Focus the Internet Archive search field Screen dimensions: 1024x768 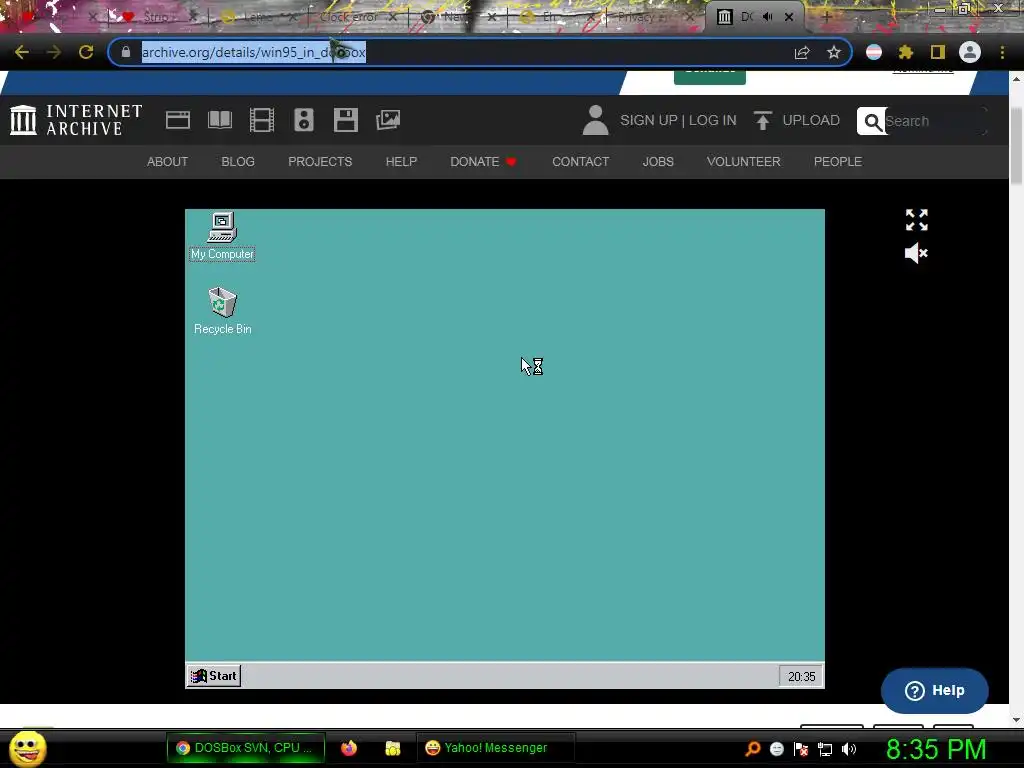click(934, 121)
